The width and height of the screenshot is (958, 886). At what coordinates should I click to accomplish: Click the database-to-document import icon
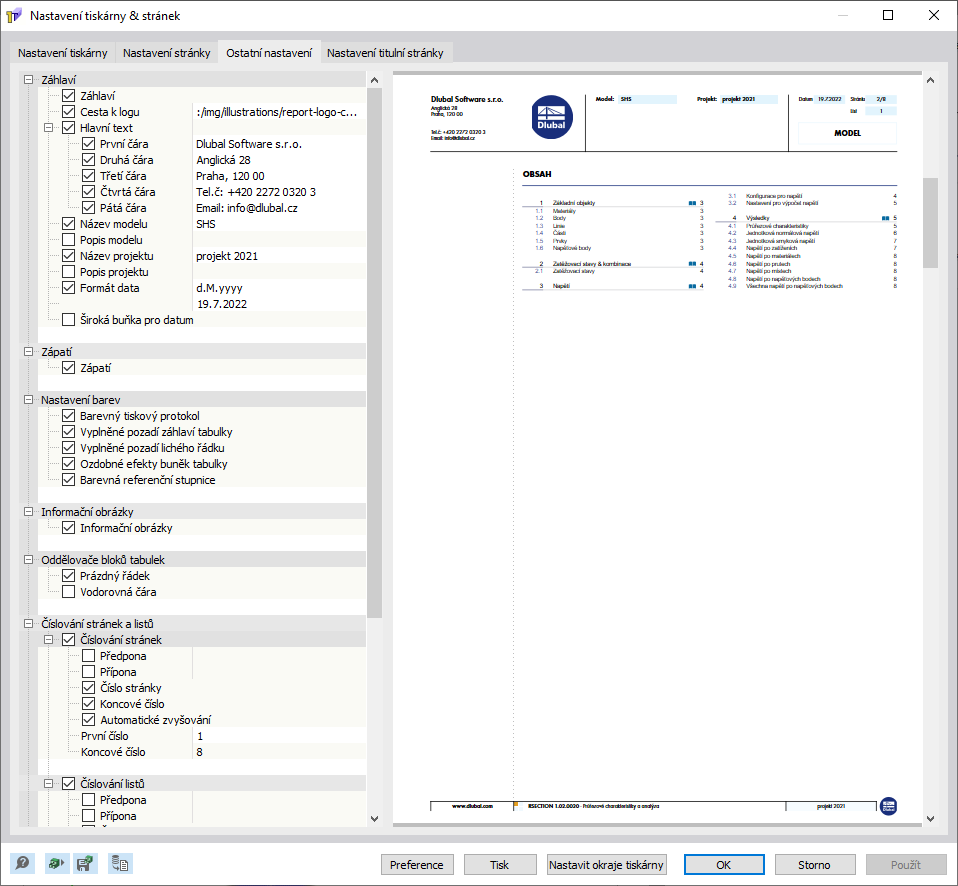point(120,863)
